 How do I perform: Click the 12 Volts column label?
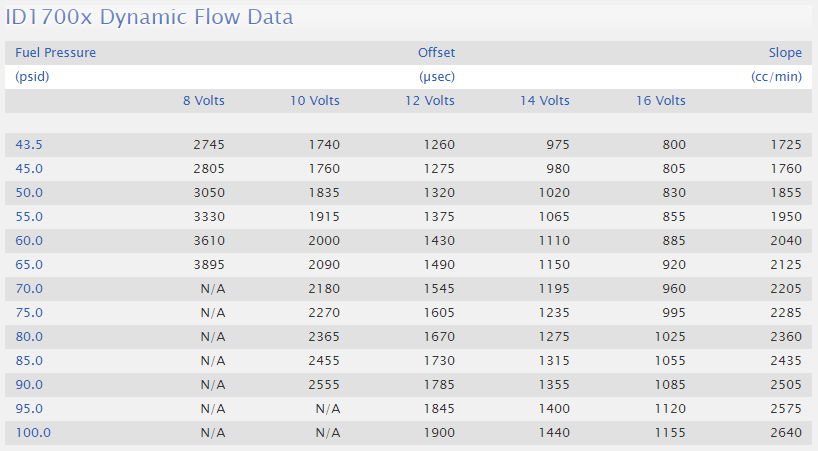point(430,101)
